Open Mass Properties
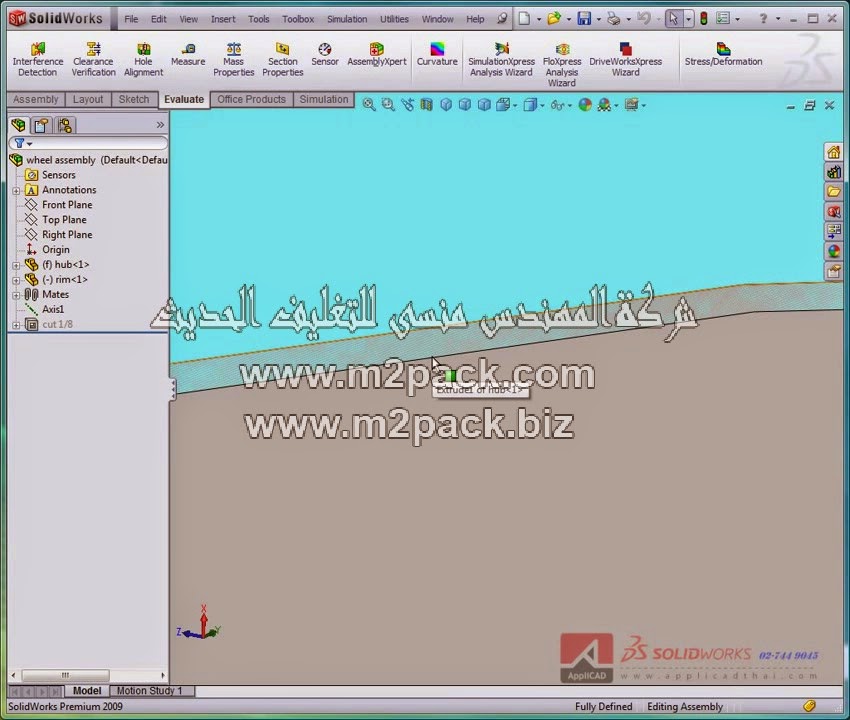 pos(234,60)
